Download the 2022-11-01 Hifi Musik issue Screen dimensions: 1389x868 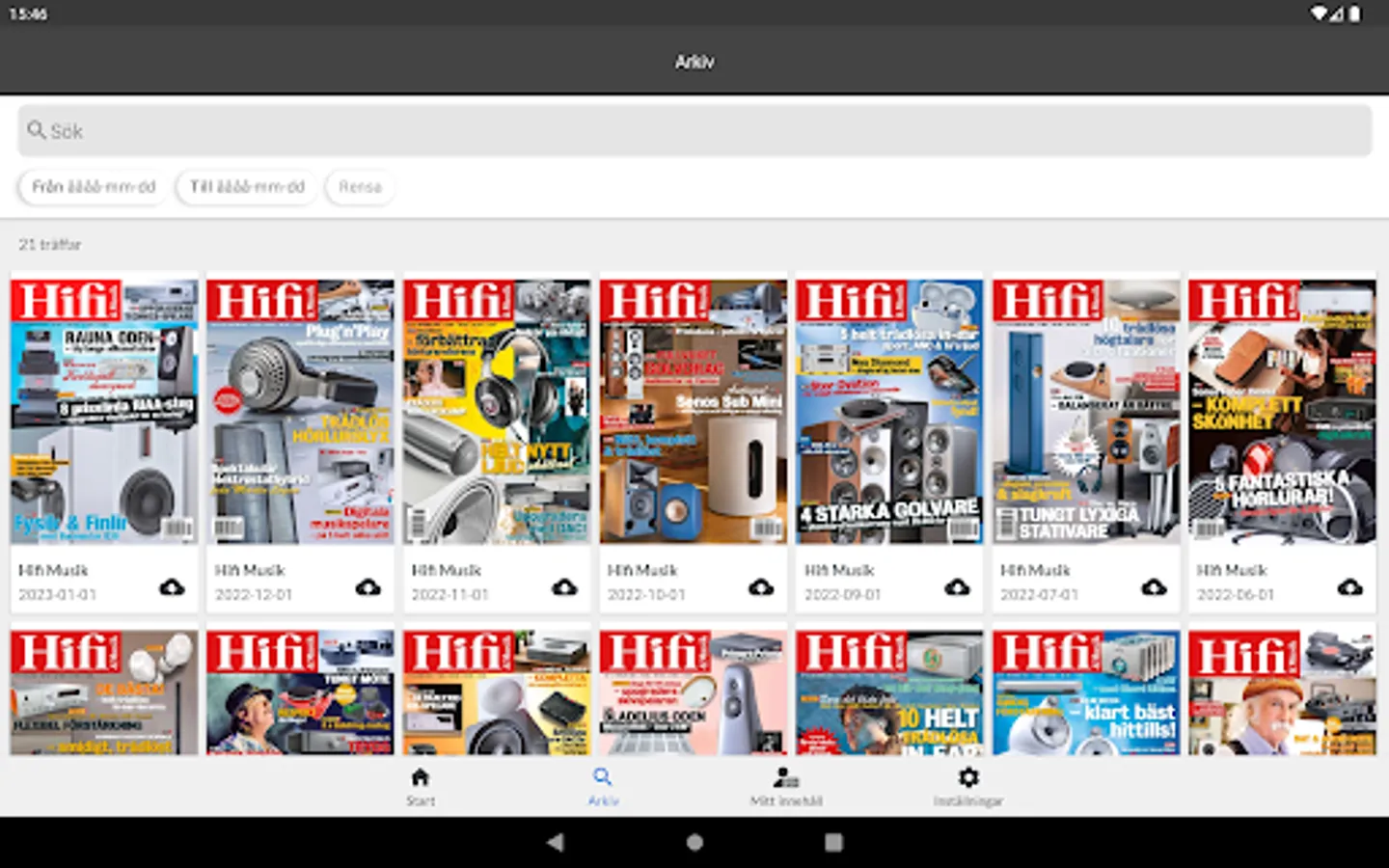(x=564, y=587)
